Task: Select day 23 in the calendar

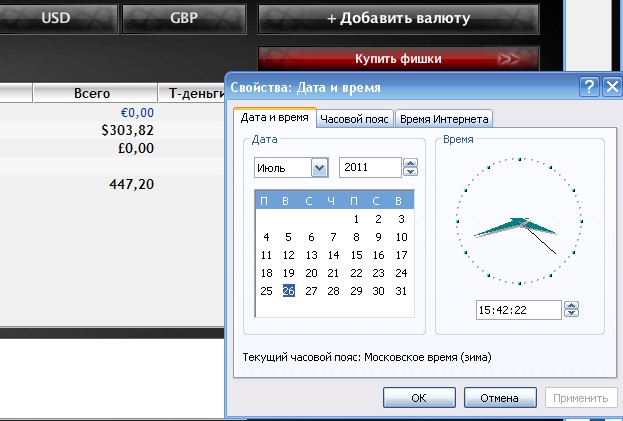Action: tap(378, 273)
